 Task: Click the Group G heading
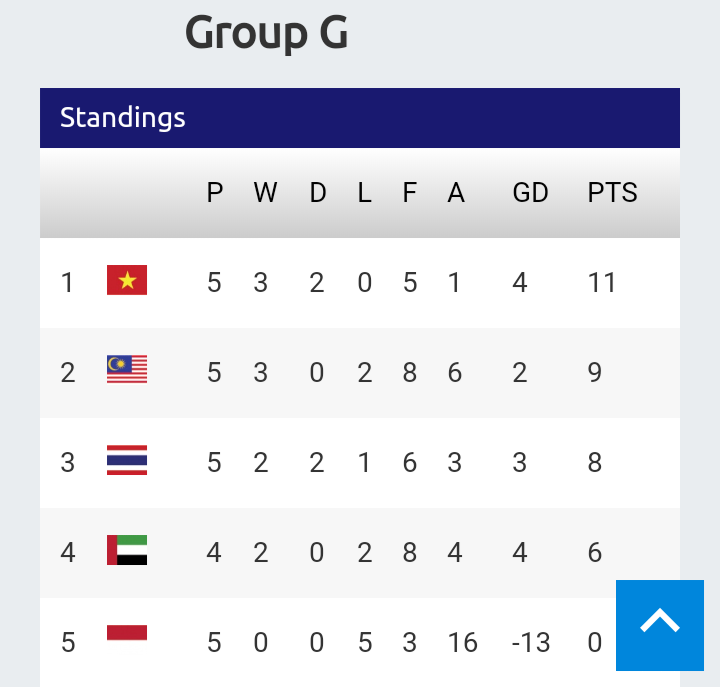[x=267, y=32]
